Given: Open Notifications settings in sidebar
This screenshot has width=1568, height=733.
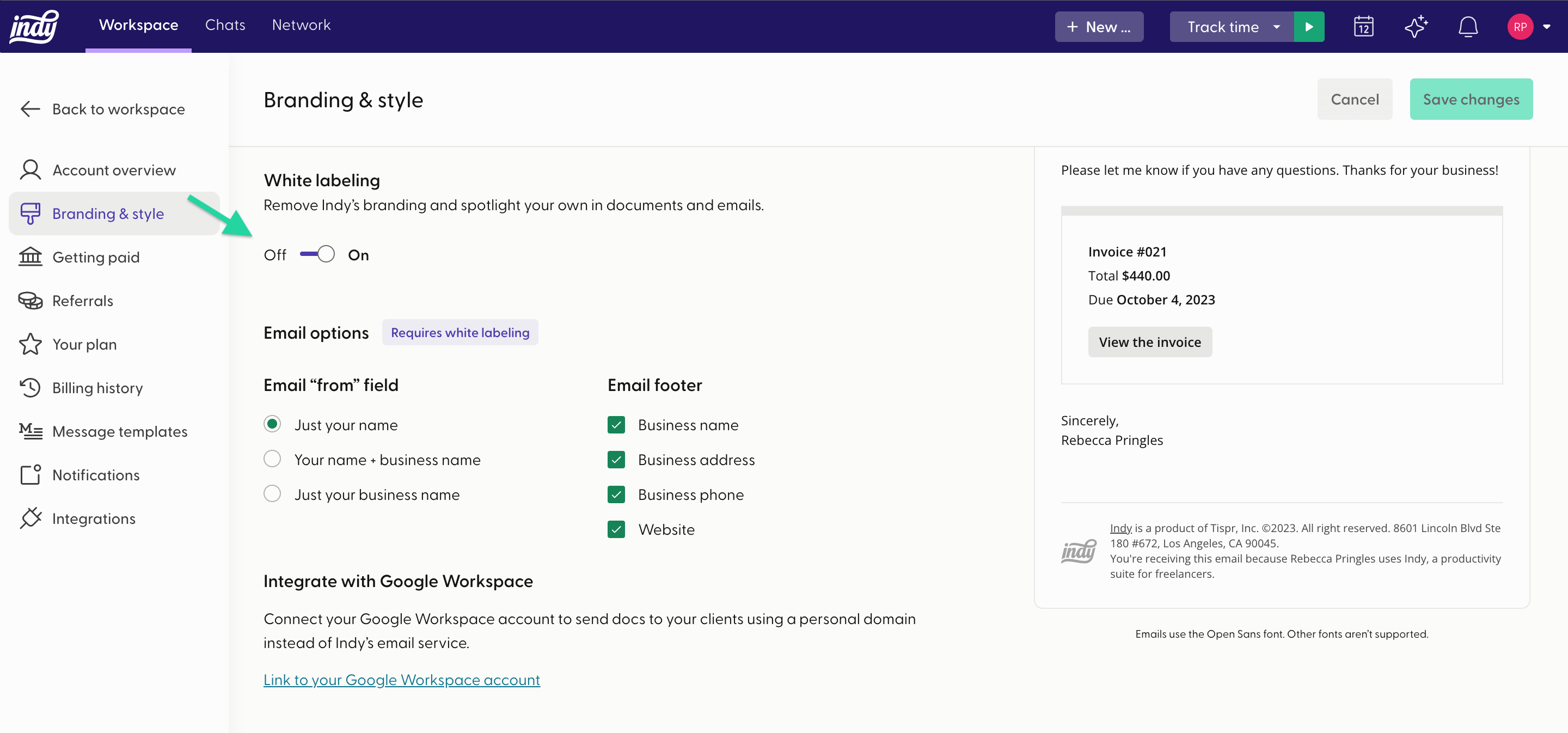Looking at the screenshot, I should 114,475.
